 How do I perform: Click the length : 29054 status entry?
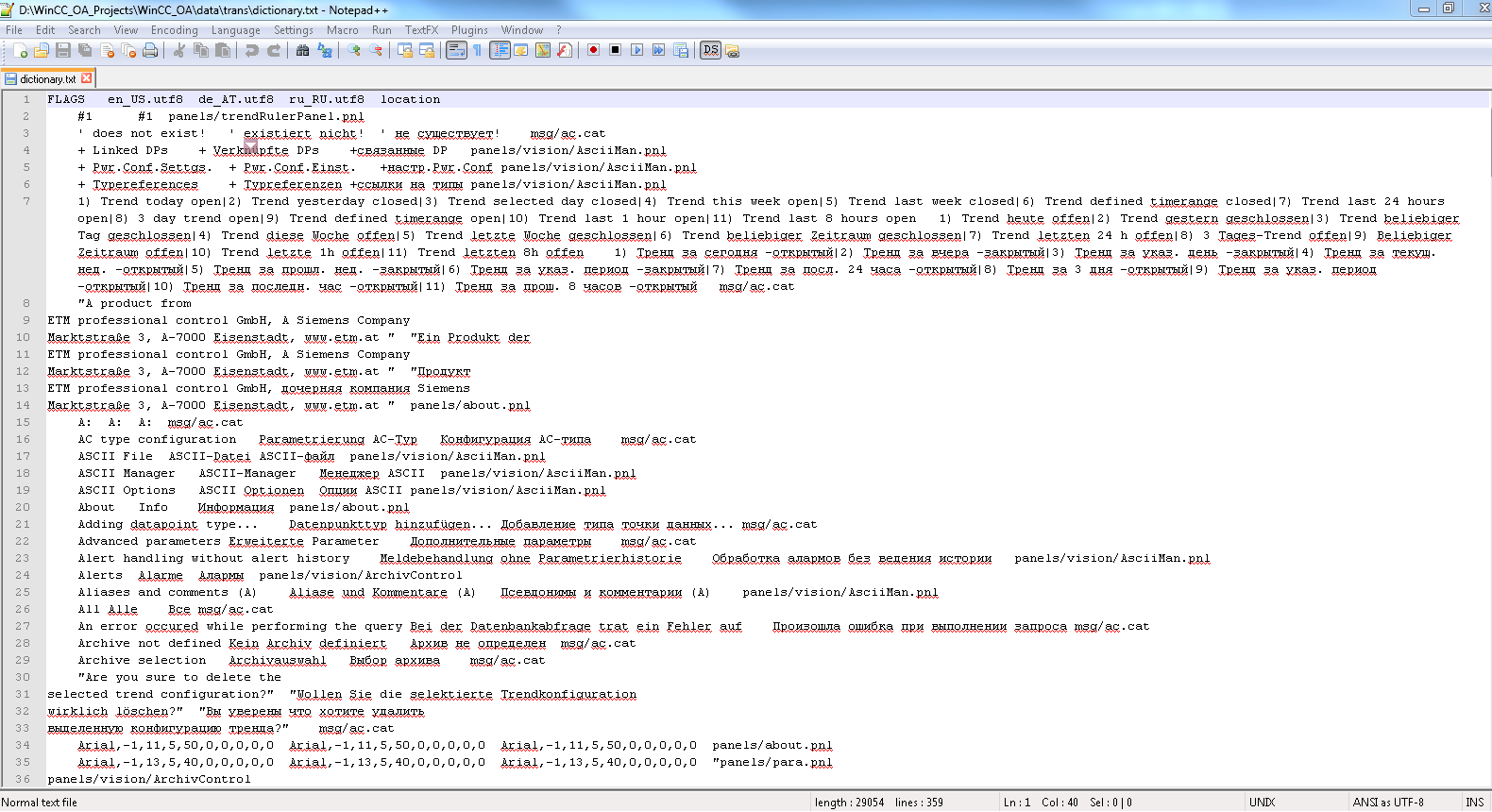[x=850, y=803]
